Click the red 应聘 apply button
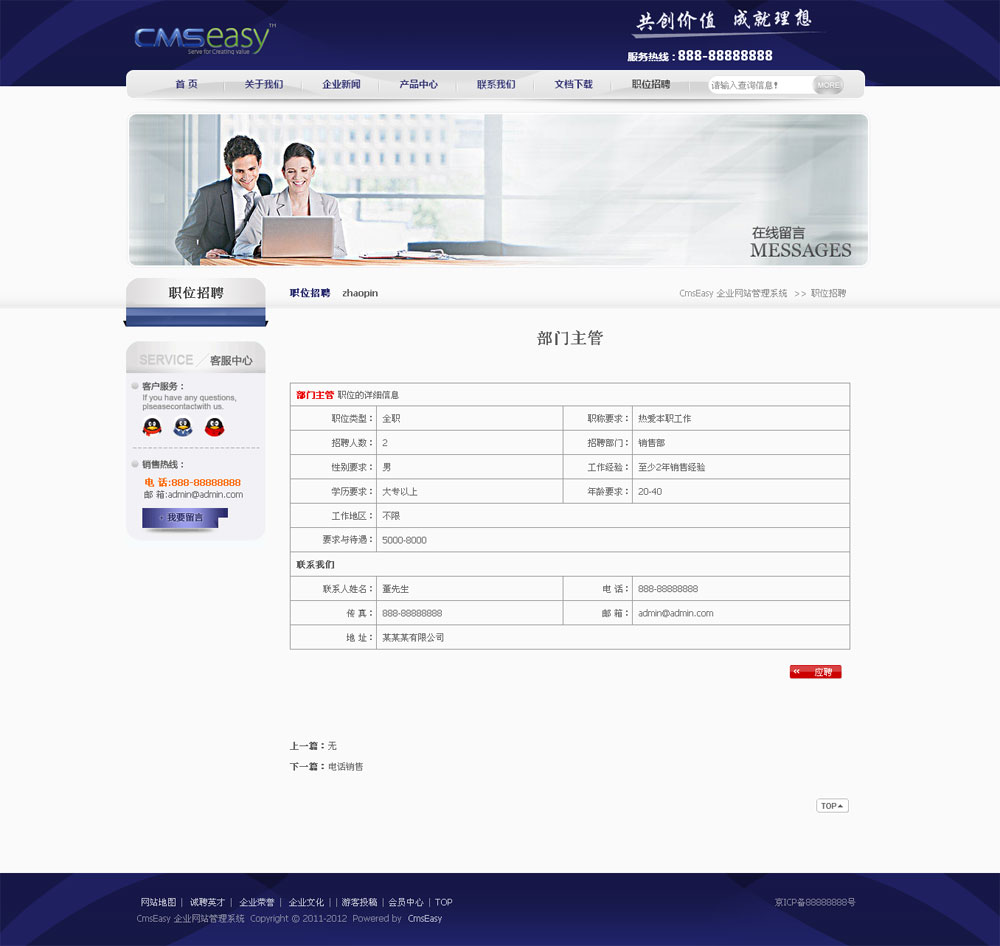Image resolution: width=1000 pixels, height=946 pixels. click(x=815, y=672)
